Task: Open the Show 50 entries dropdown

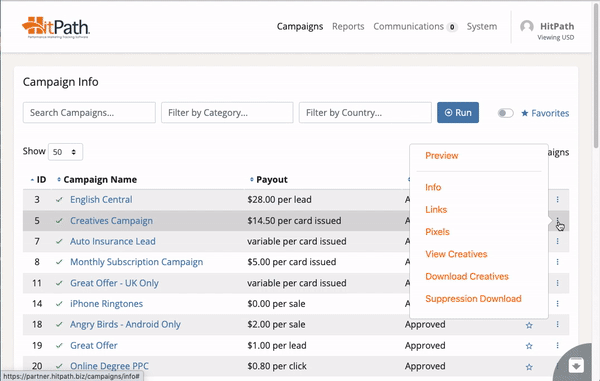Action: [65, 152]
